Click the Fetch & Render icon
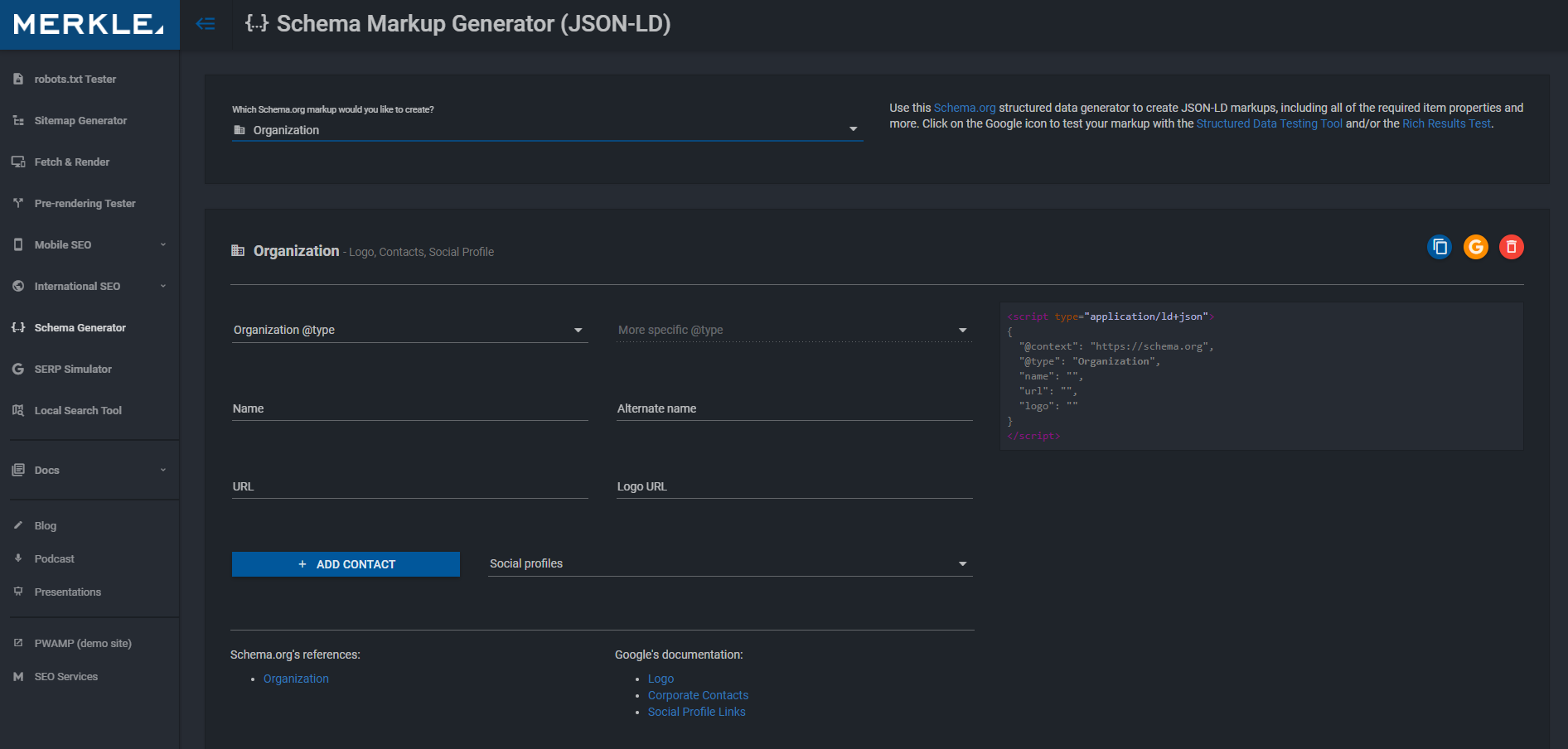The image size is (1568, 749). tap(18, 162)
